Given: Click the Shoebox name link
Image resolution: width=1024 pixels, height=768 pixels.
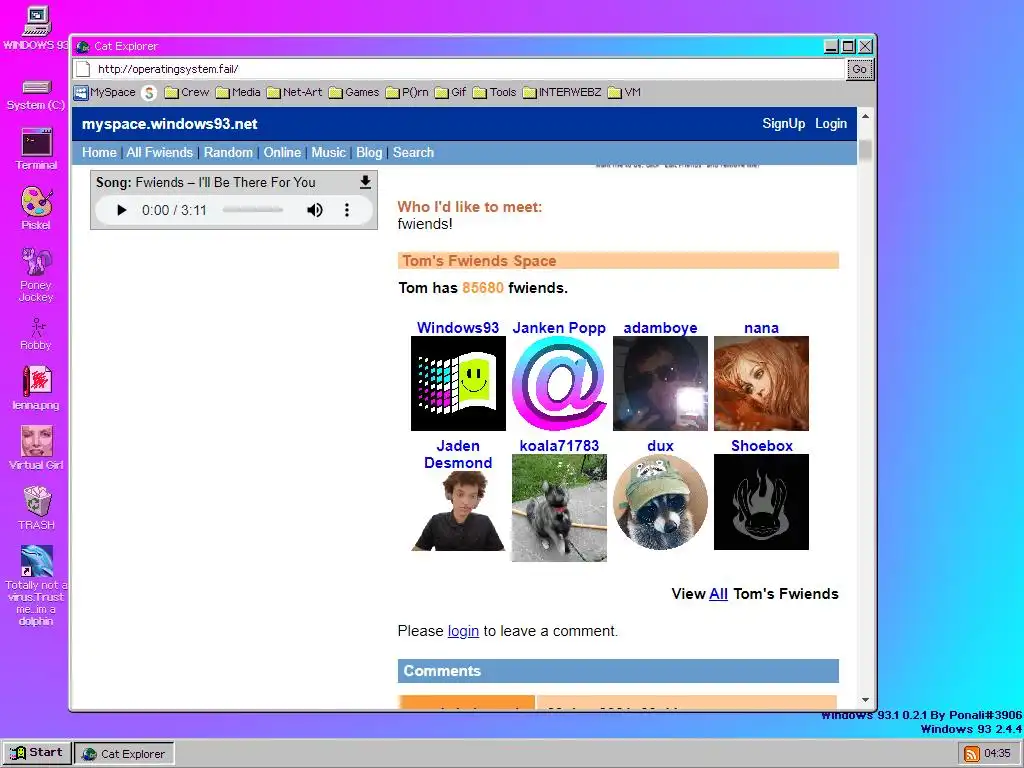Looking at the screenshot, I should tap(761, 446).
